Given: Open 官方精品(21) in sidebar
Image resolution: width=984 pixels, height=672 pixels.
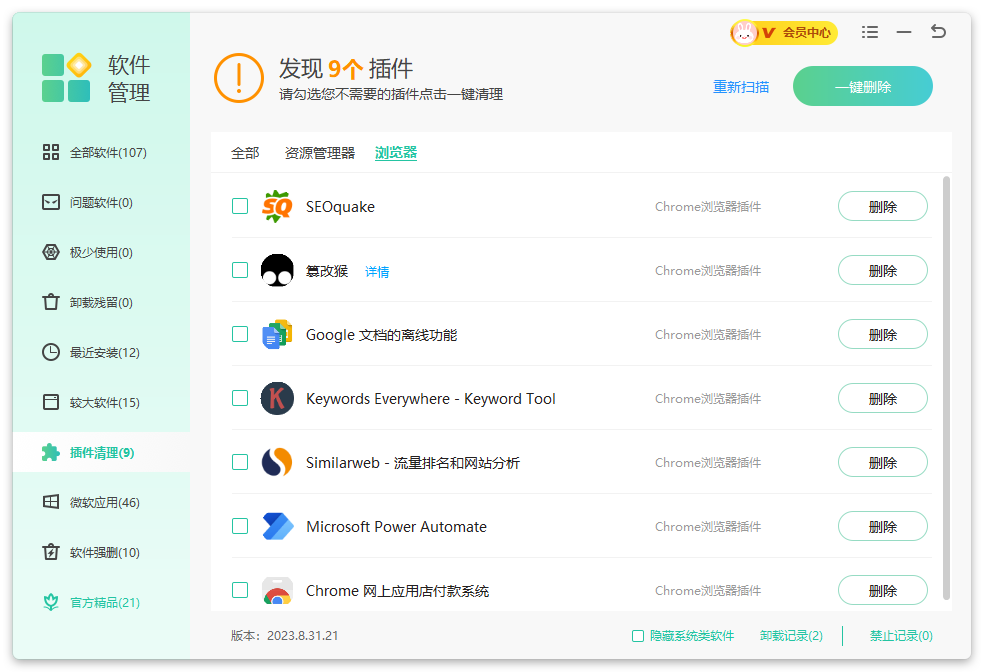Looking at the screenshot, I should (101, 603).
